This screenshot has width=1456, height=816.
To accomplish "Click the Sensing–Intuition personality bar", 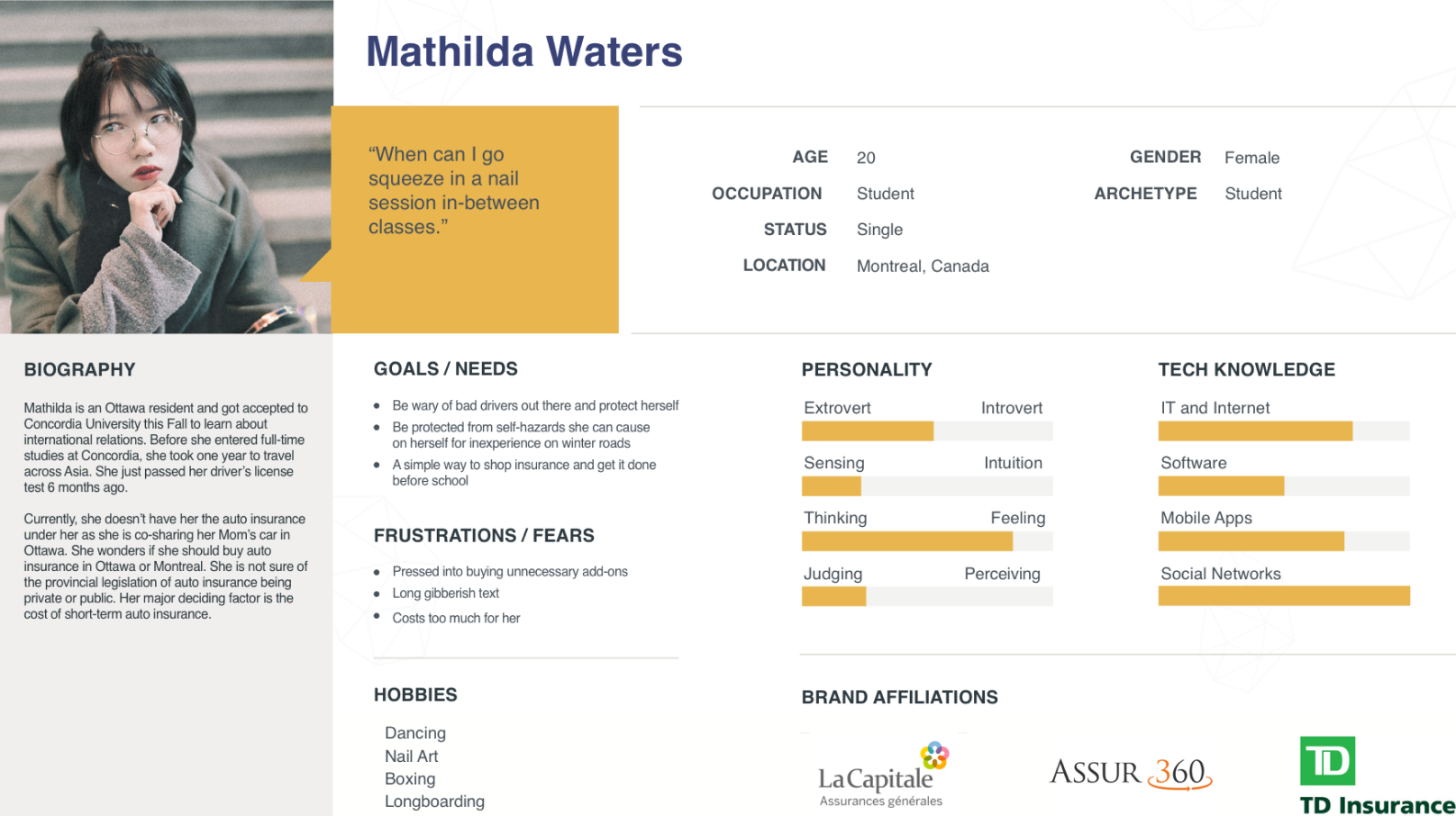I will pyautogui.click(x=927, y=486).
